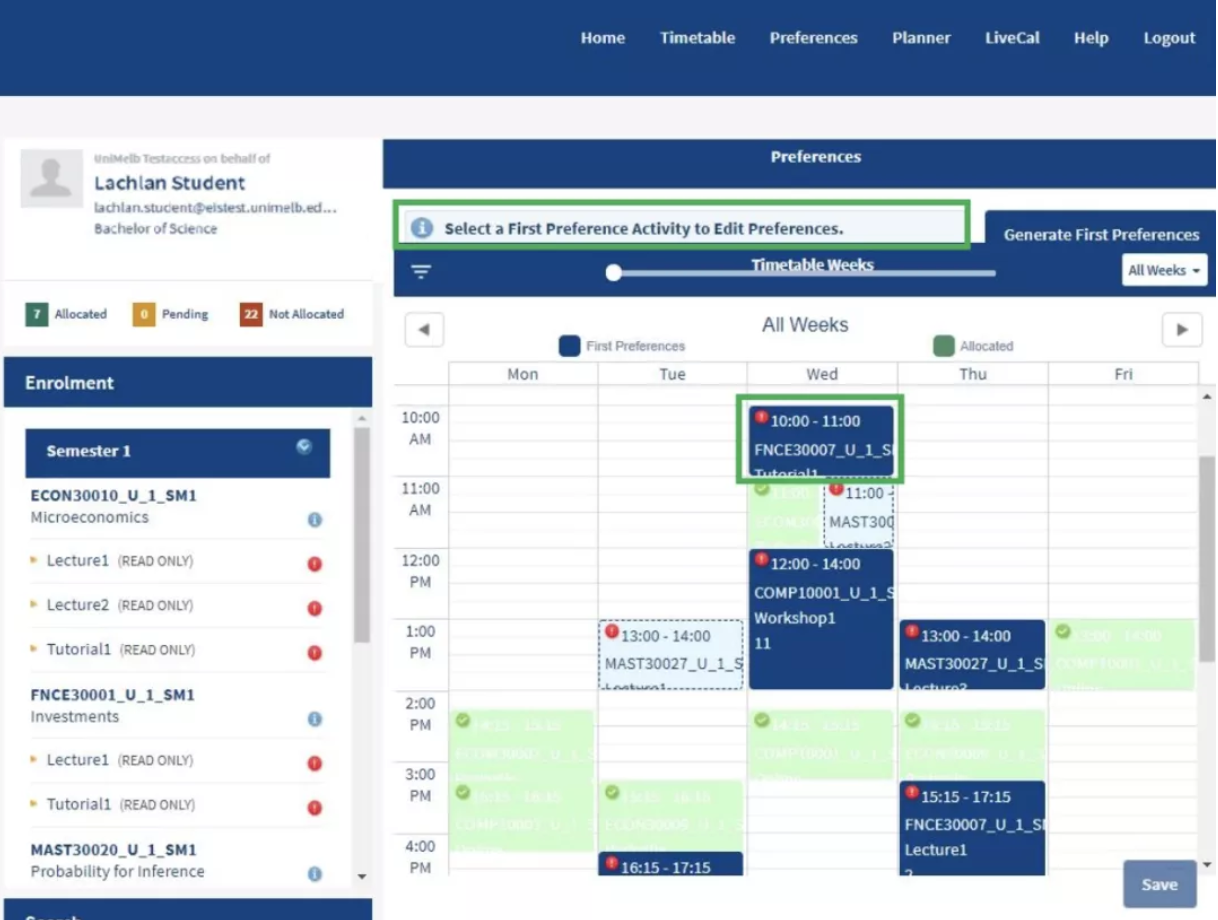Click the blue info icon in the preference banner
This screenshot has height=920, width=1218.
(x=421, y=226)
